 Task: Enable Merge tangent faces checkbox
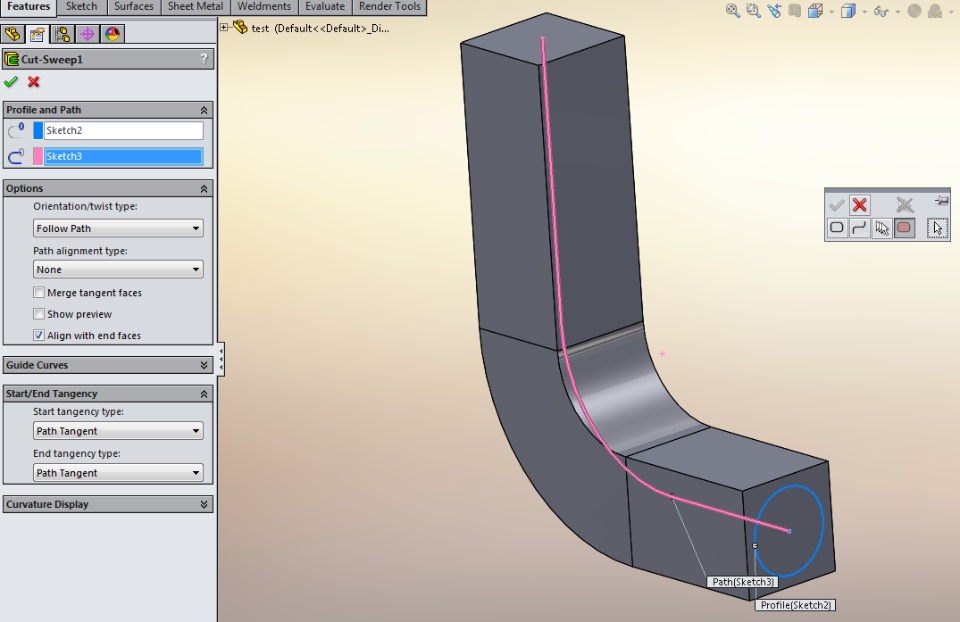(x=39, y=293)
